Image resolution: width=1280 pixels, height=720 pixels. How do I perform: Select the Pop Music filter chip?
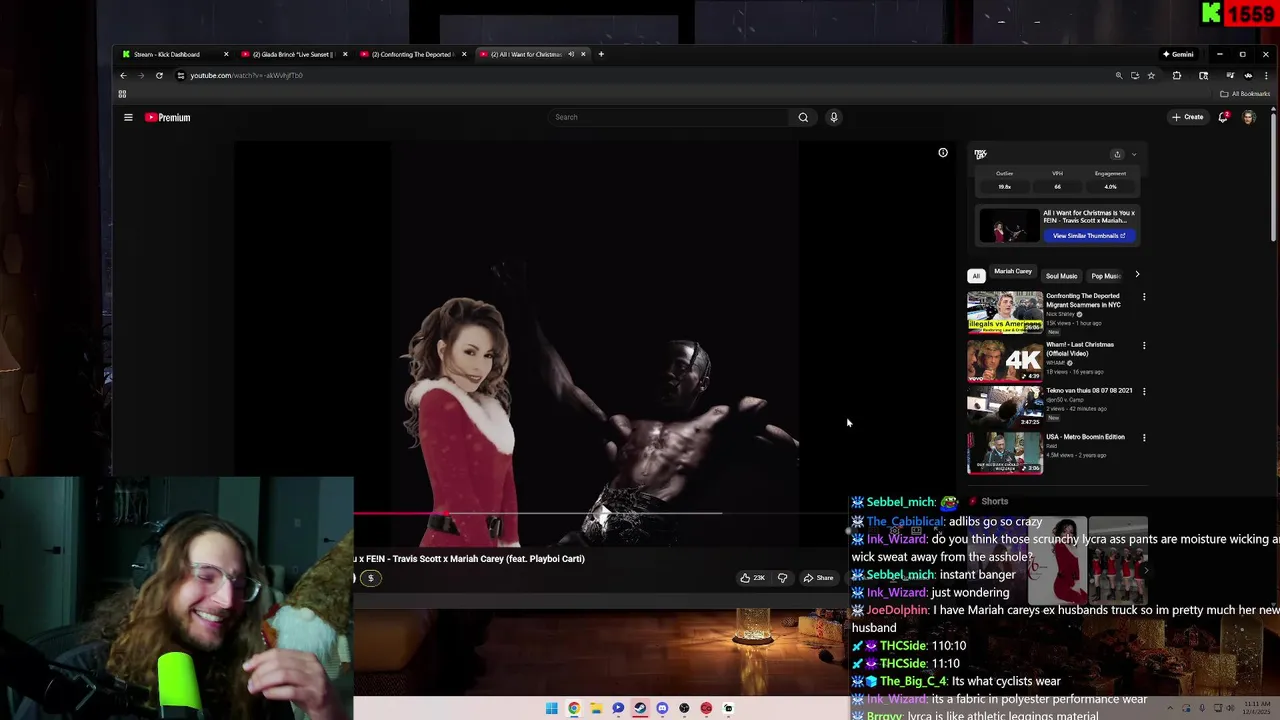1105,276
